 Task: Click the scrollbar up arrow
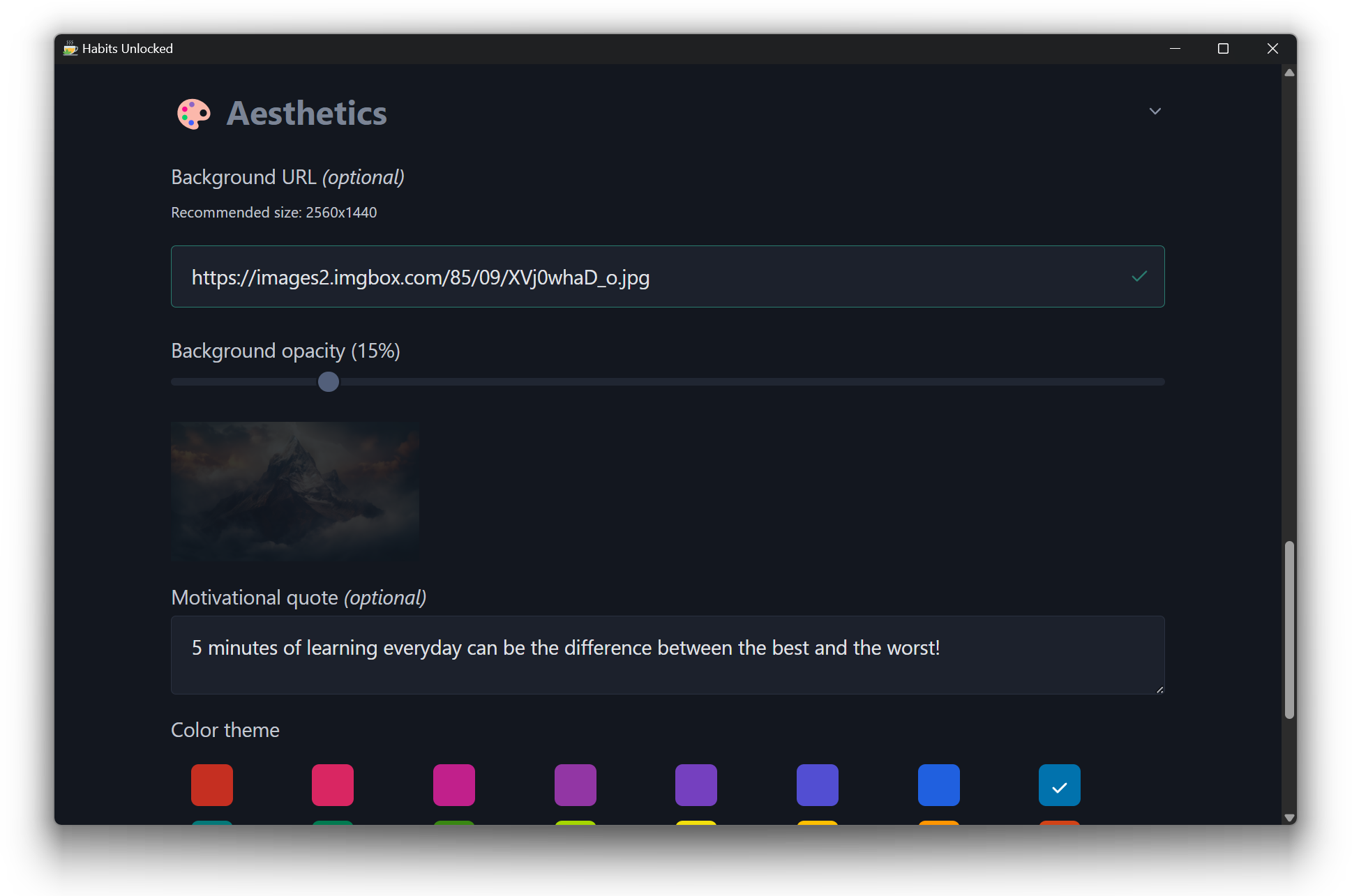[x=1289, y=73]
